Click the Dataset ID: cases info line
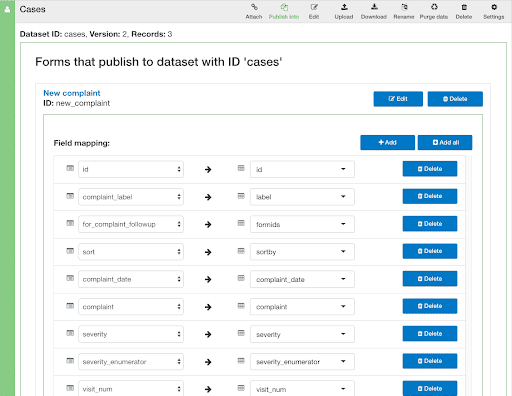The height and width of the screenshot is (396, 512). (x=96, y=34)
